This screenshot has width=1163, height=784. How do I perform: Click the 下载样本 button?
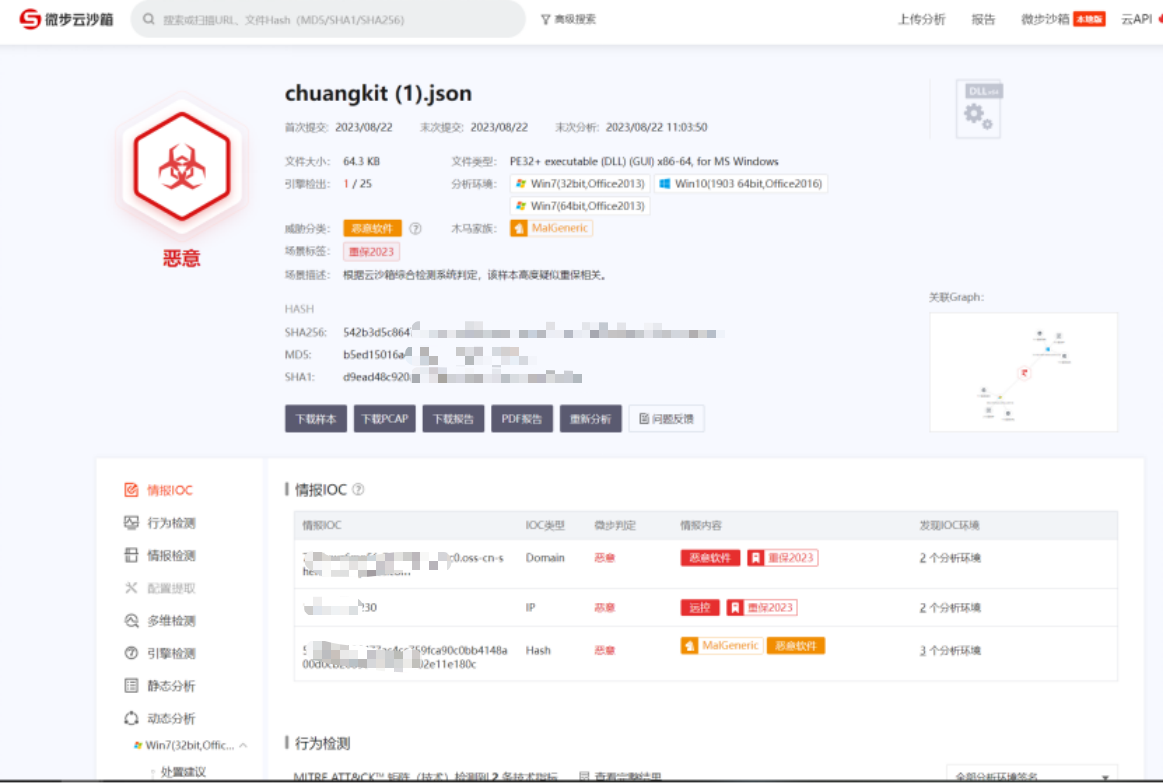click(315, 419)
